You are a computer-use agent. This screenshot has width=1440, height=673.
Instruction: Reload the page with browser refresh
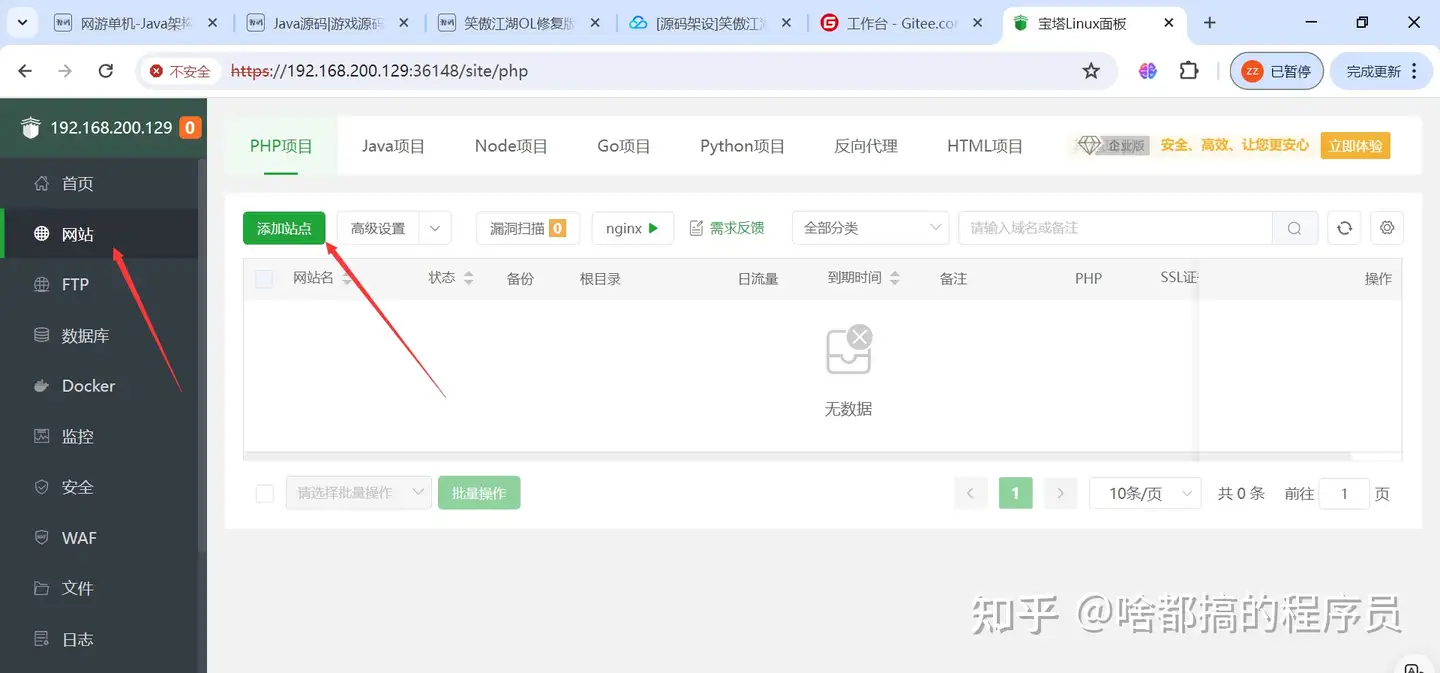[106, 71]
